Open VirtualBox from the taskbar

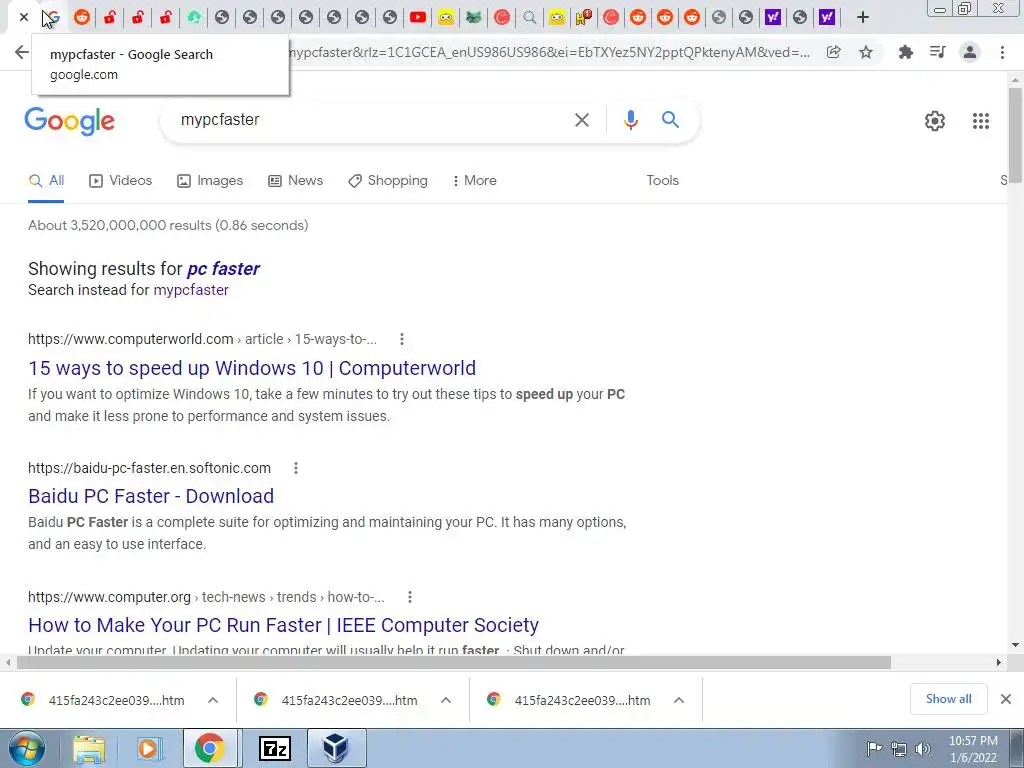(x=336, y=748)
